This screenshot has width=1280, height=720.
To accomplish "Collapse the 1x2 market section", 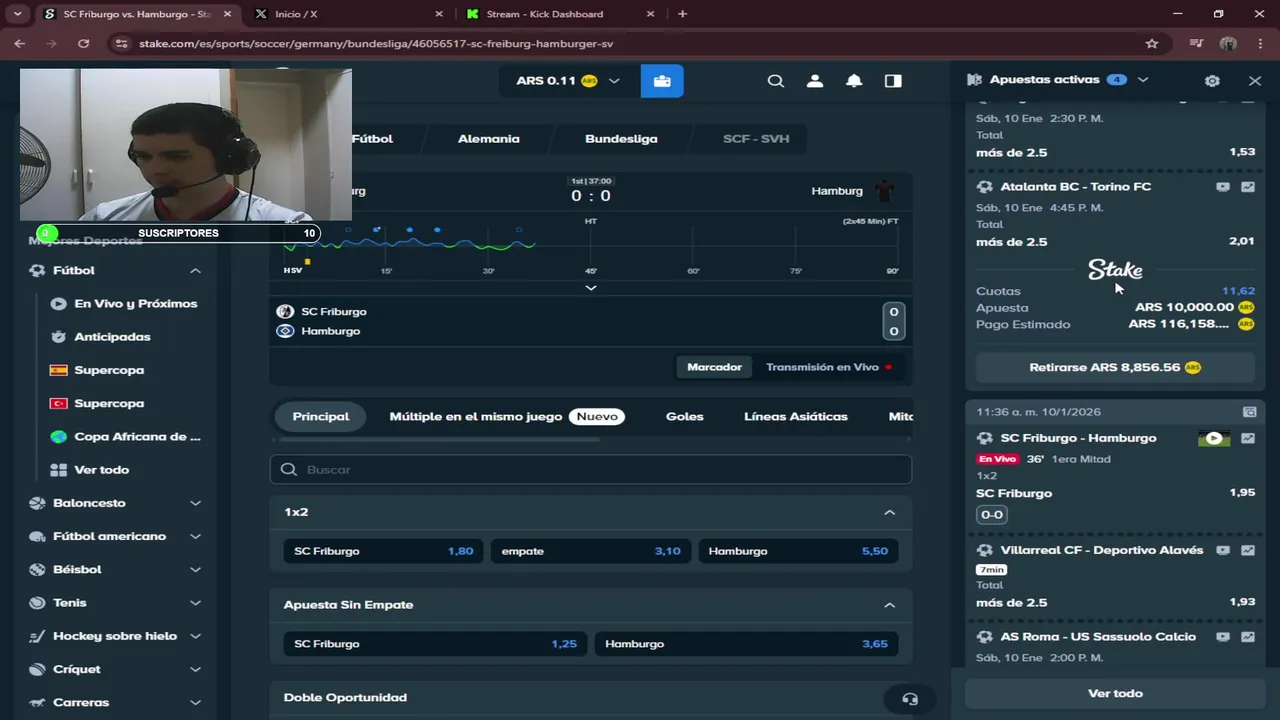I will (x=889, y=512).
